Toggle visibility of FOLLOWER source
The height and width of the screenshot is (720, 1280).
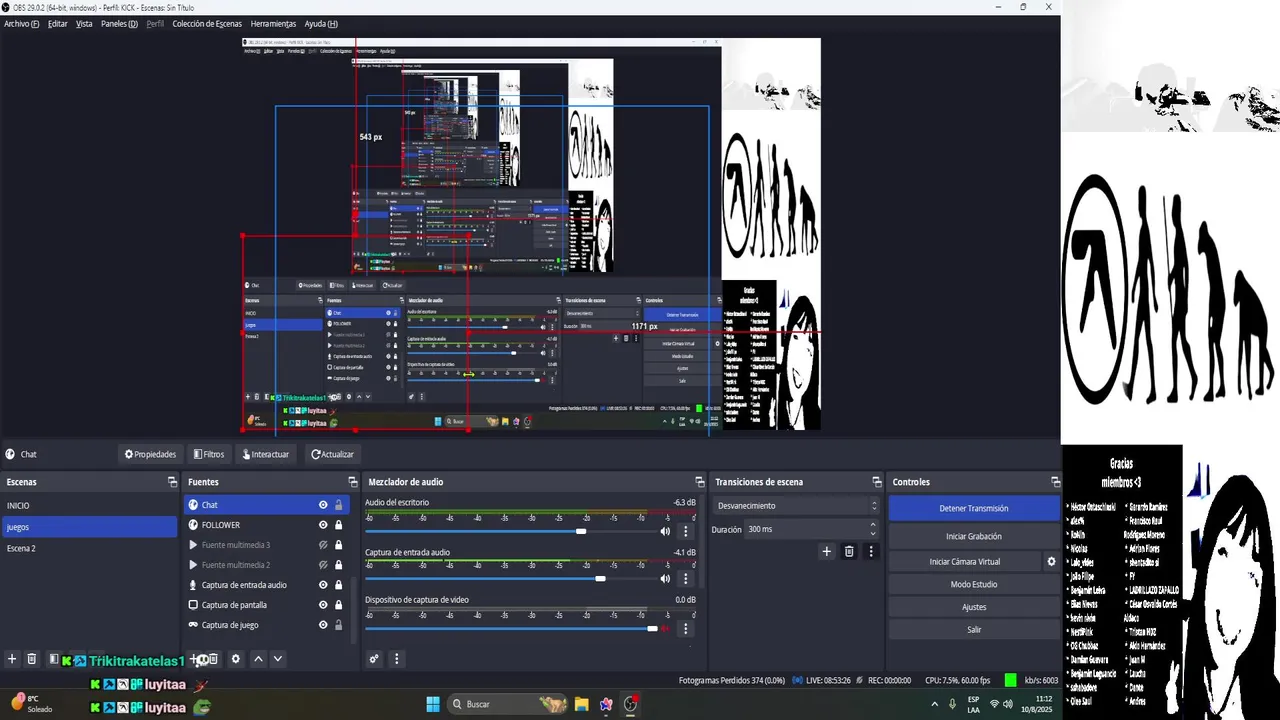tap(323, 525)
